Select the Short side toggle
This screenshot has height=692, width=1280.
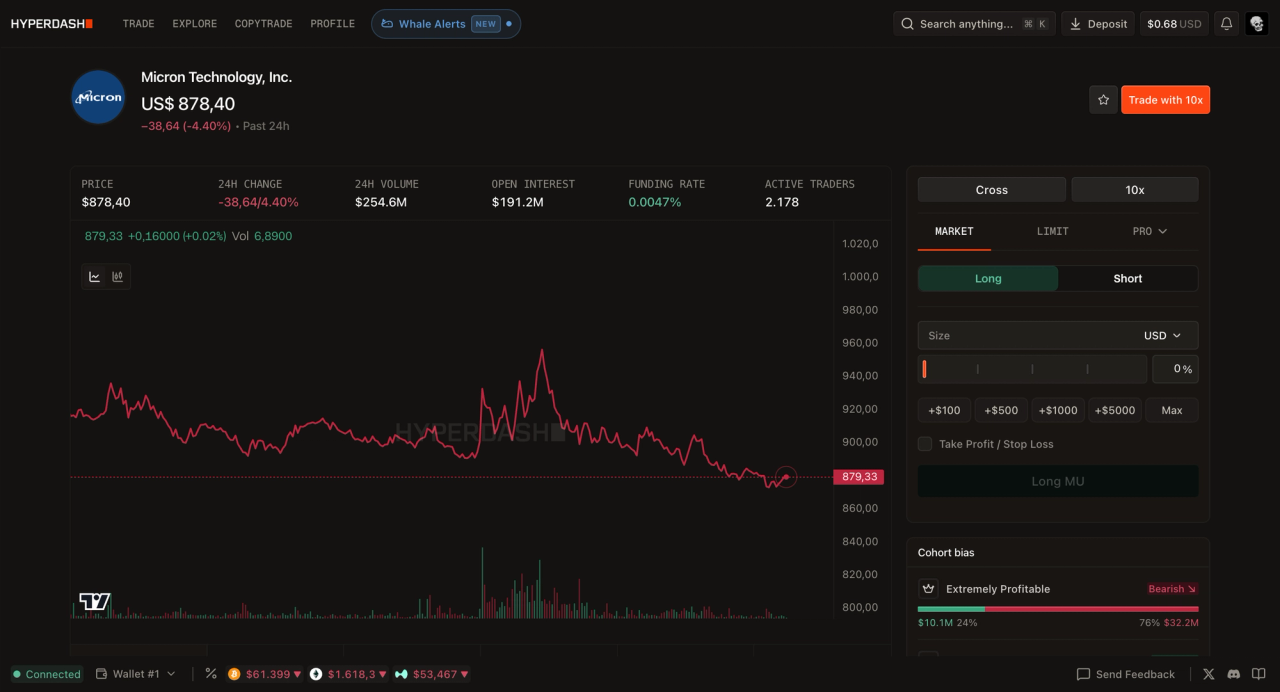tap(1128, 279)
